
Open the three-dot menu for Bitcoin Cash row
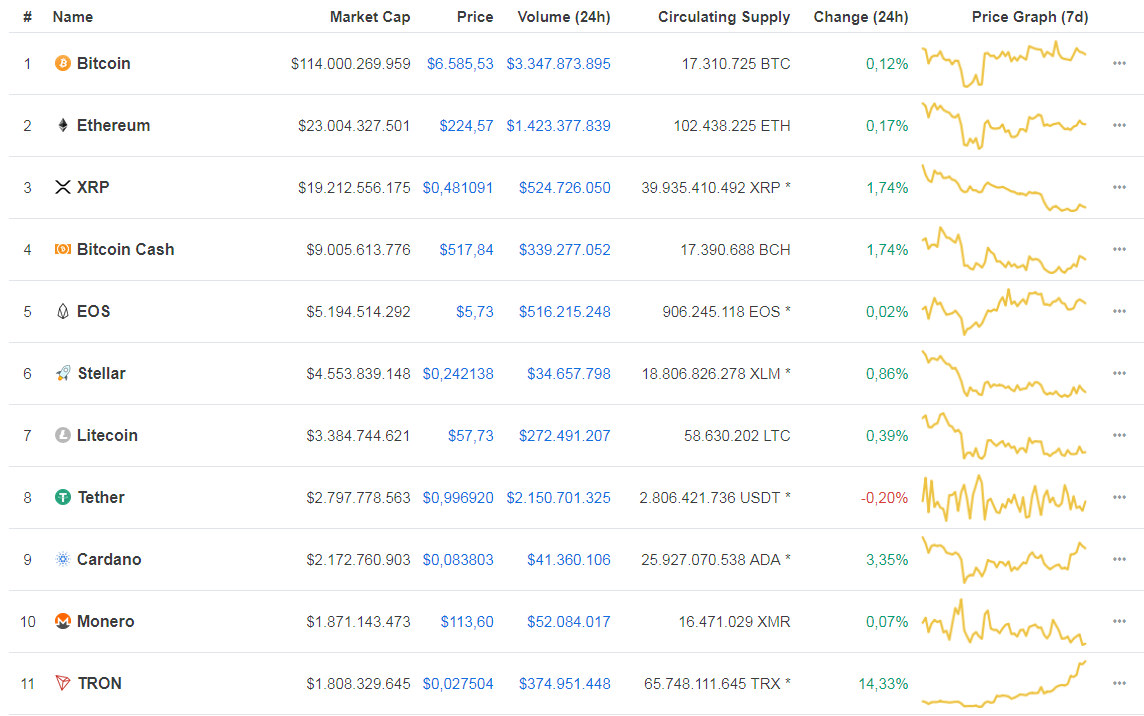pos(1119,250)
